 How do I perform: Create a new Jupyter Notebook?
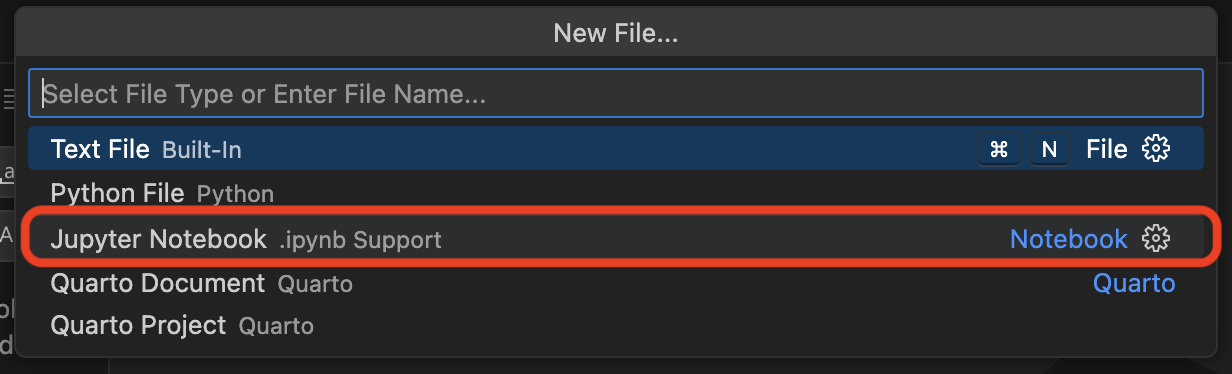point(615,239)
